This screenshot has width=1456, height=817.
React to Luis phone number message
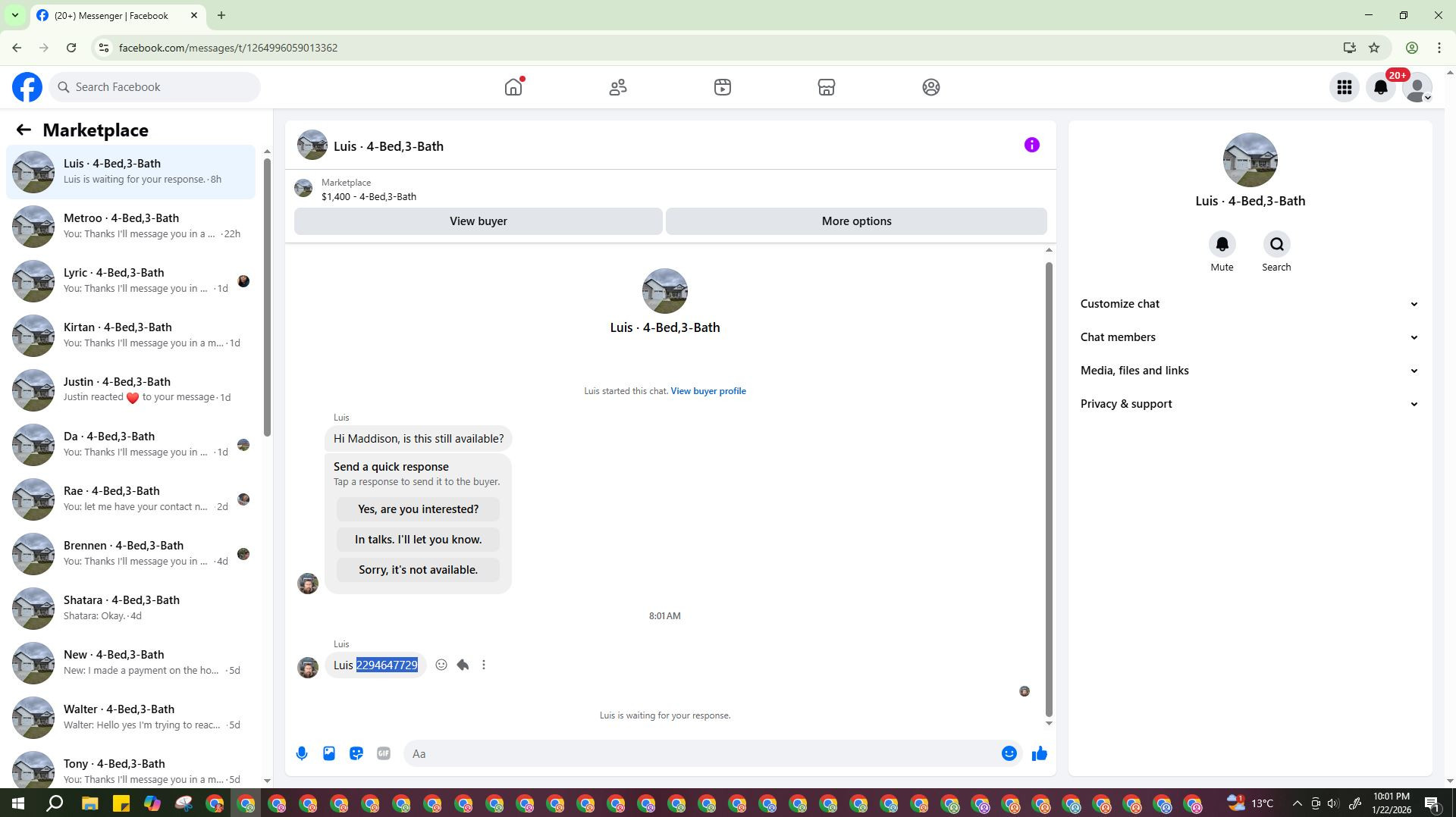pyautogui.click(x=441, y=665)
